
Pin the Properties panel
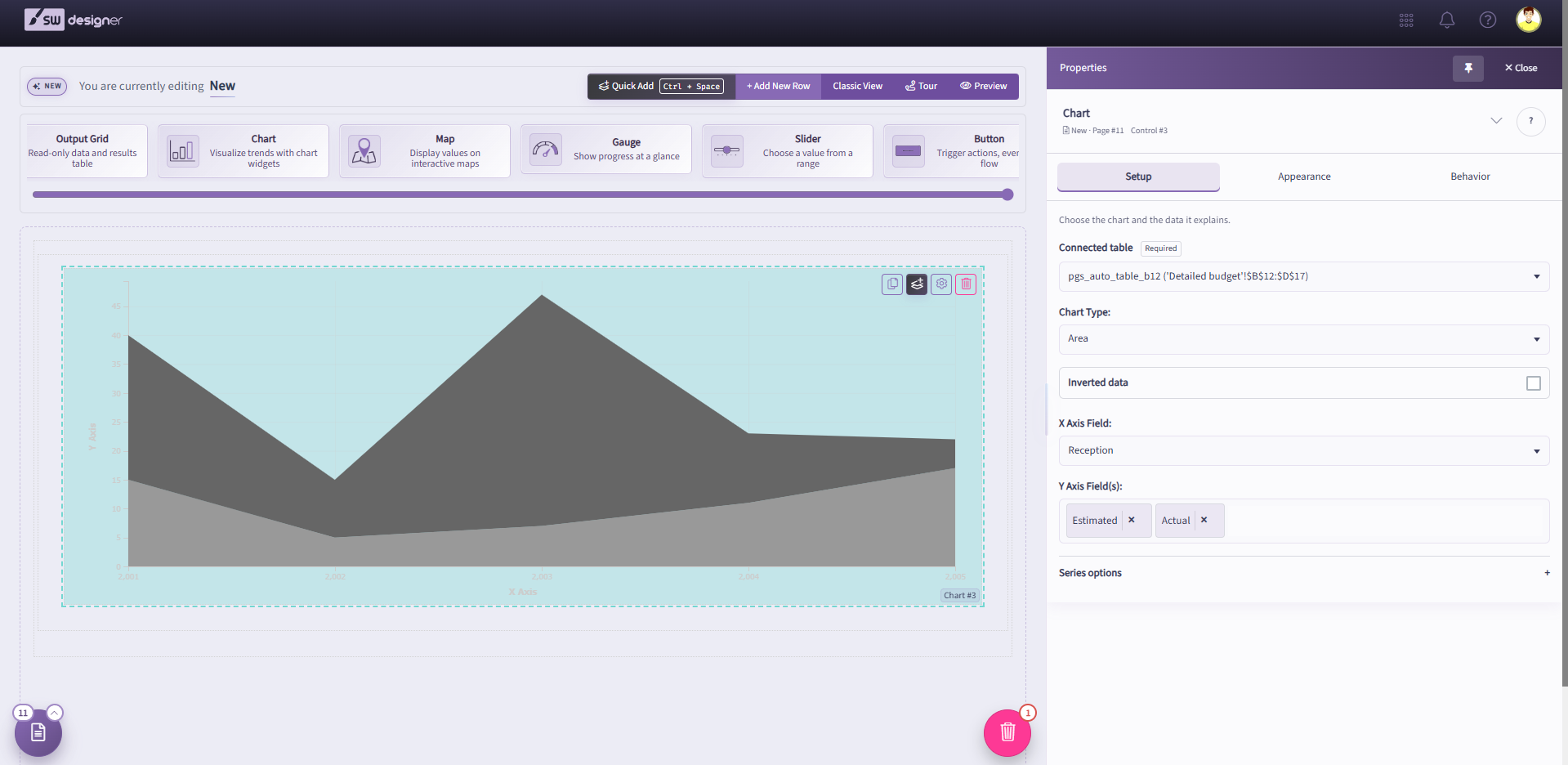(1468, 68)
